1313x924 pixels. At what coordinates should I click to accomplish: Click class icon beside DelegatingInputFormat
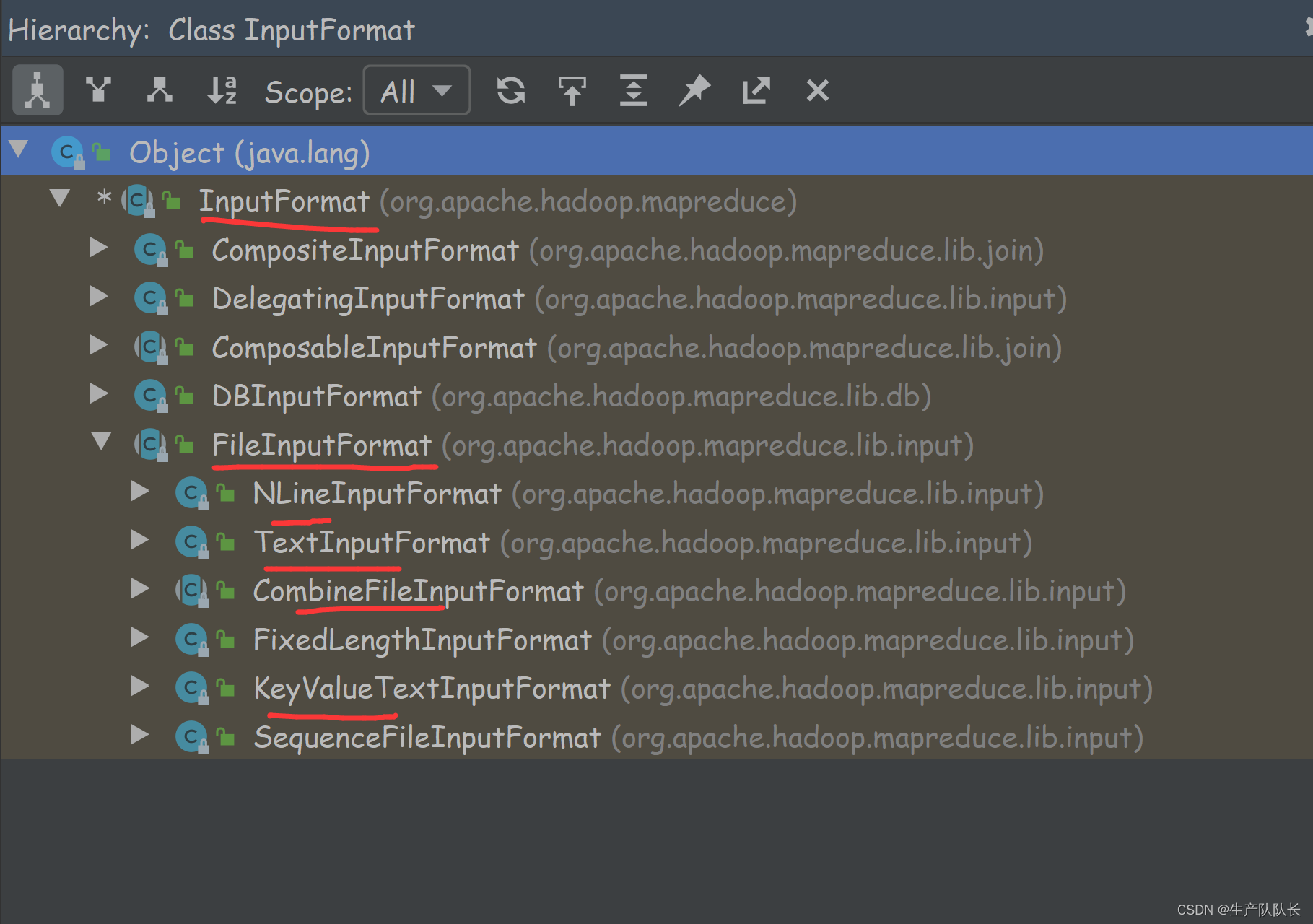151,298
